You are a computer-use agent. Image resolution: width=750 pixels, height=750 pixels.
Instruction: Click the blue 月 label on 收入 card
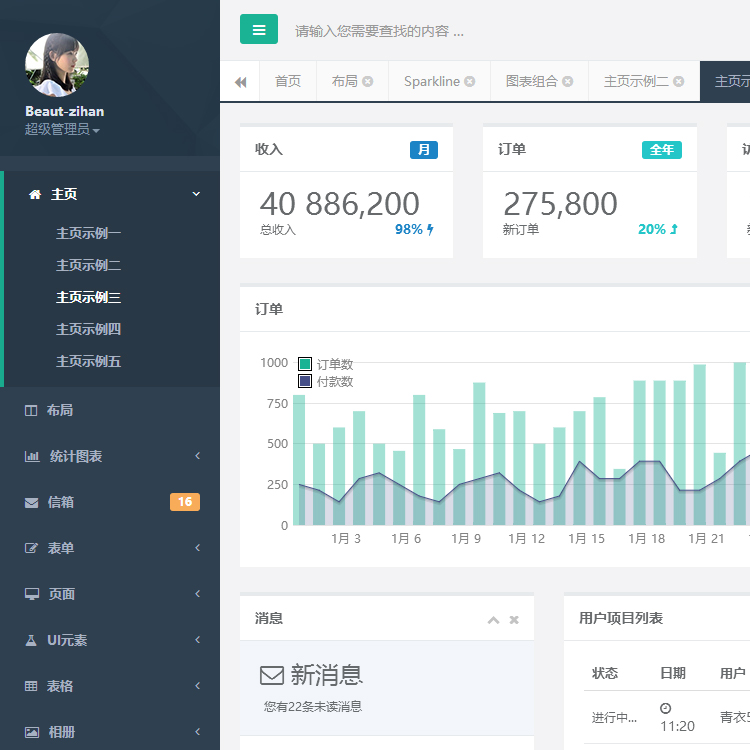[424, 150]
